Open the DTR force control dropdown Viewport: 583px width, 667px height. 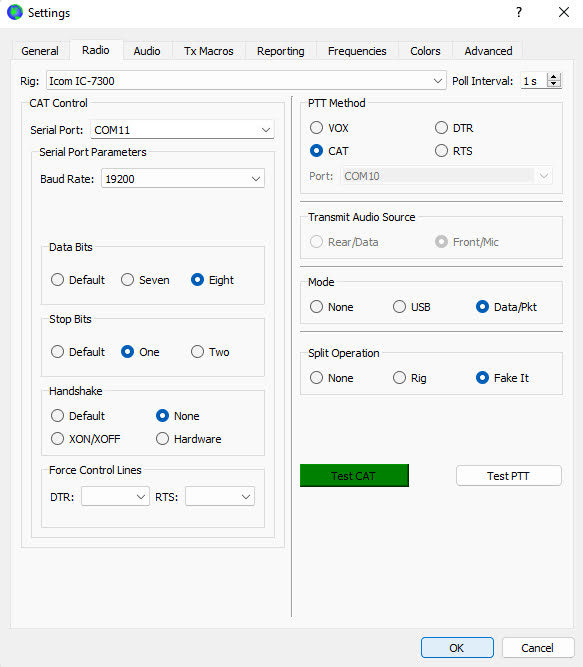click(115, 496)
